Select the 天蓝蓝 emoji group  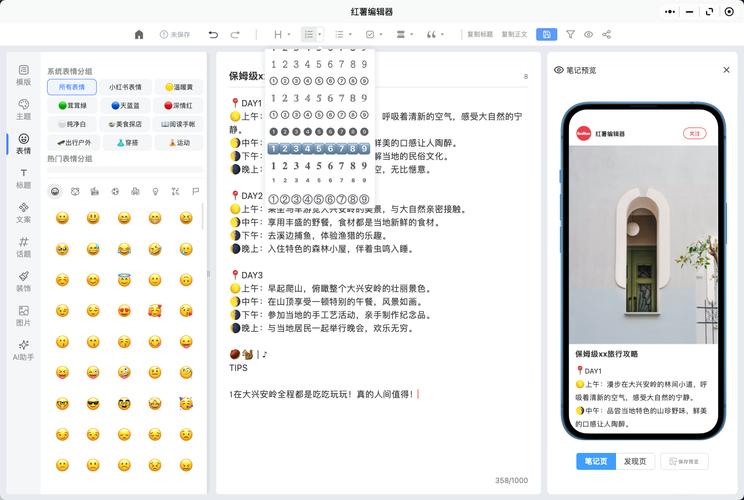pos(125,105)
